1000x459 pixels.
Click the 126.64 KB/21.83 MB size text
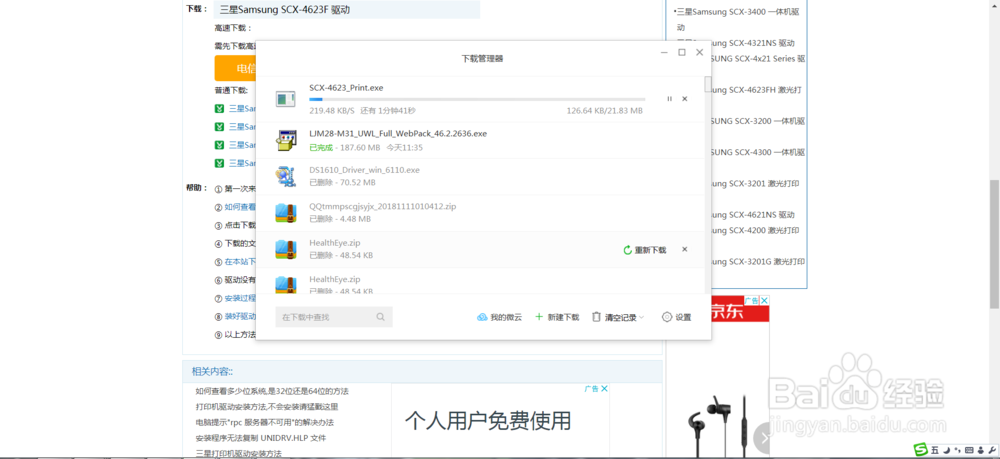click(604, 111)
